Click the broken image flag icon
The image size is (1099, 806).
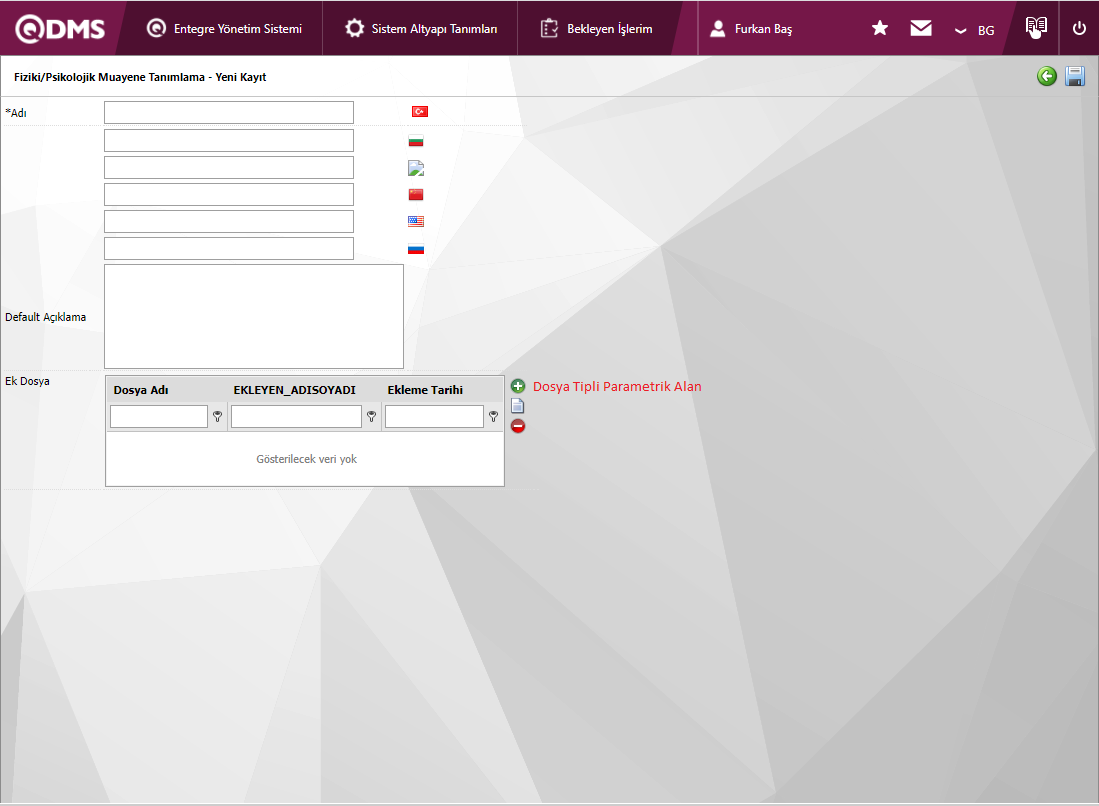pyautogui.click(x=416, y=168)
